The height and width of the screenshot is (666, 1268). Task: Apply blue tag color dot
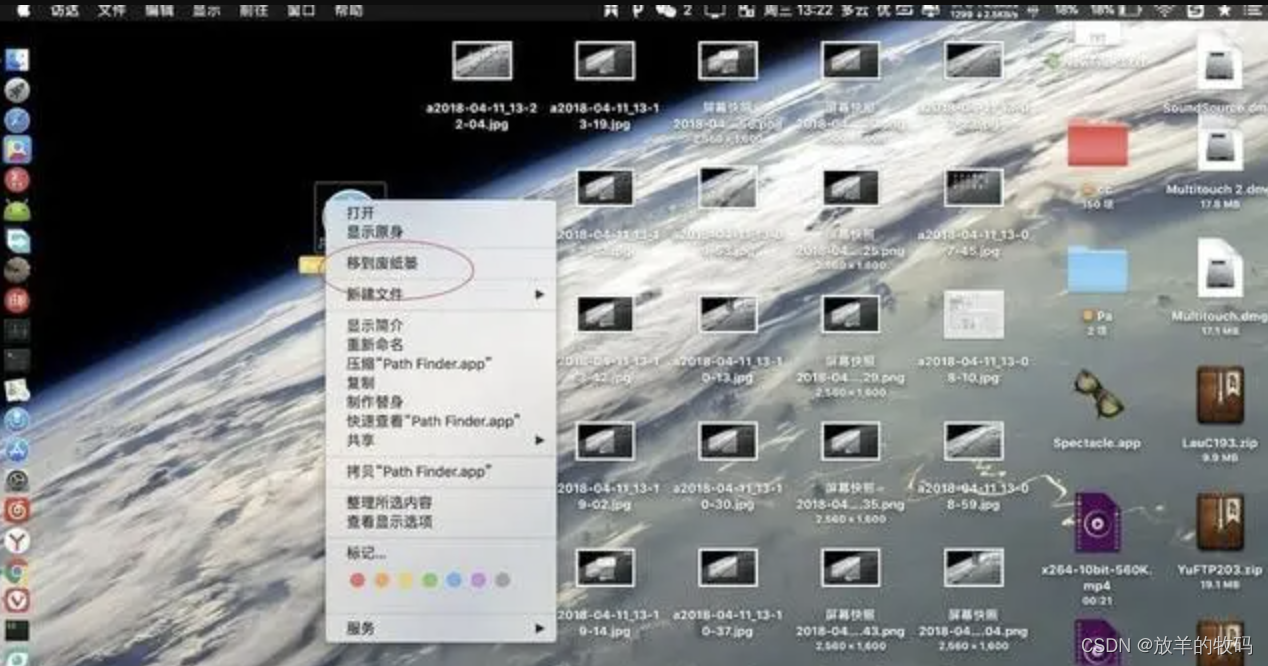coord(454,580)
